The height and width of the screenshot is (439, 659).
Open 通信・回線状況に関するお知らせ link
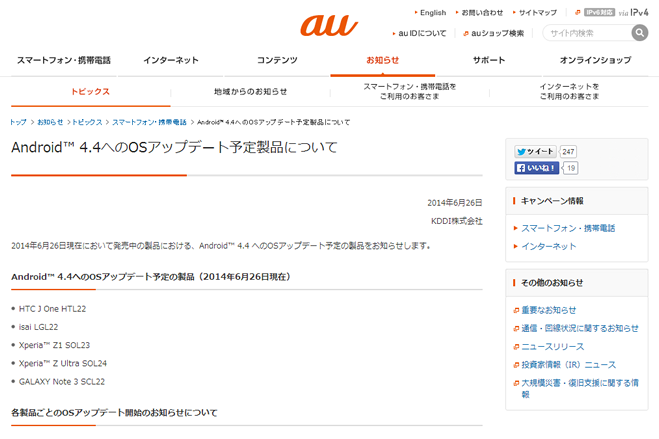click(x=580, y=328)
